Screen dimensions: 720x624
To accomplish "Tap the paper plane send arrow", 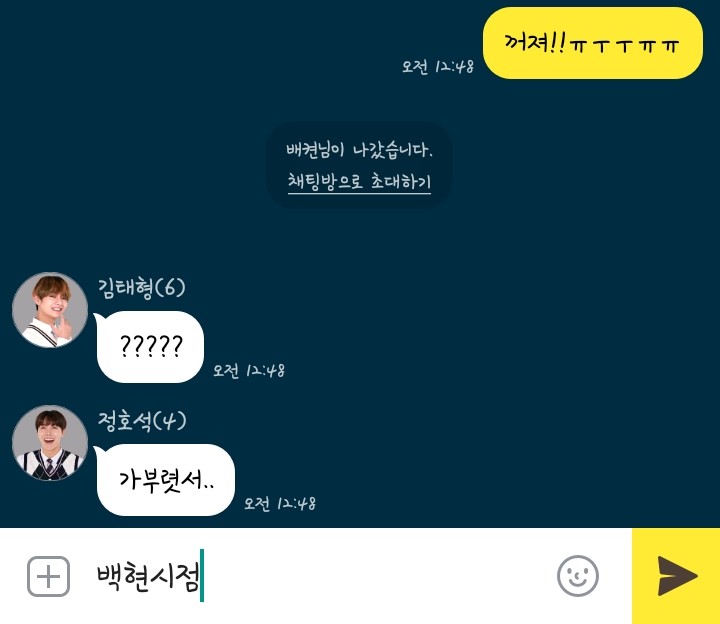I will pyautogui.click(x=677, y=576).
